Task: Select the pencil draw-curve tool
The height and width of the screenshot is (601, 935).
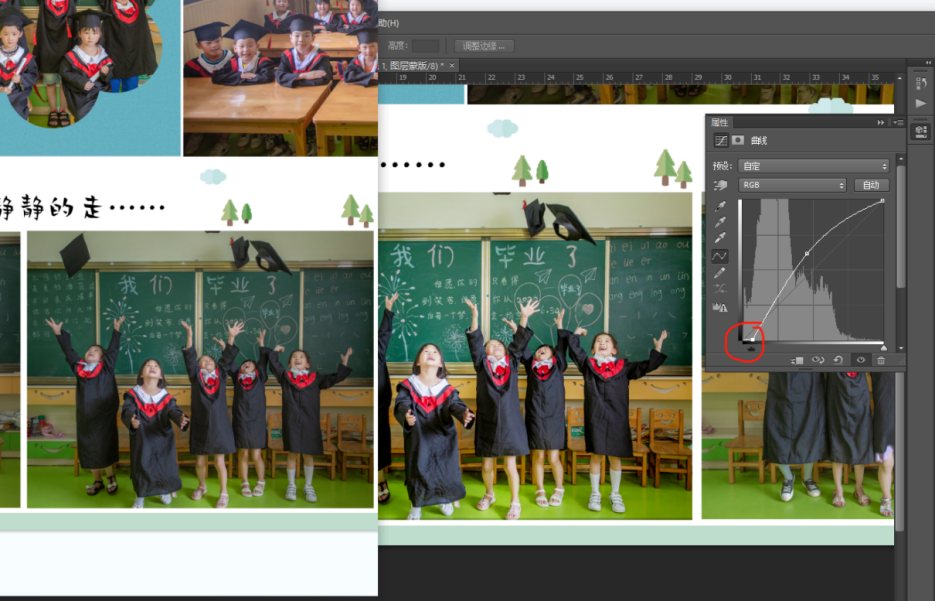Action: 720,273
